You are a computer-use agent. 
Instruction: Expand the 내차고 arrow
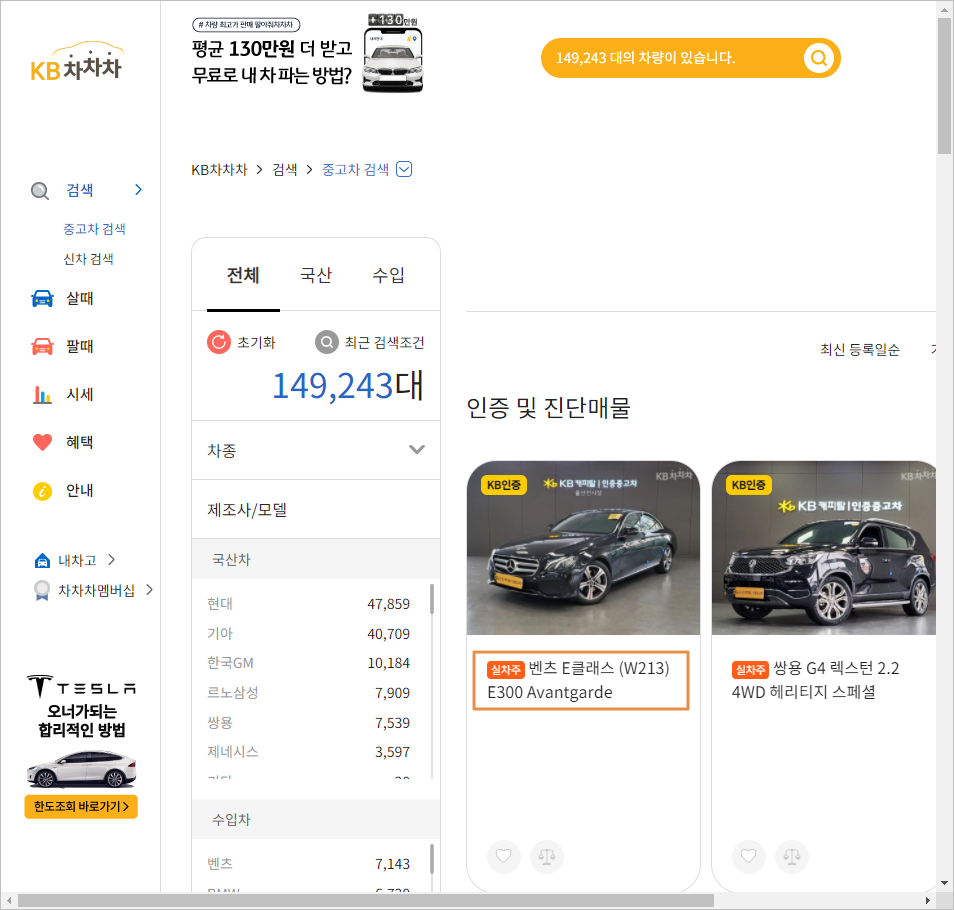click(111, 560)
